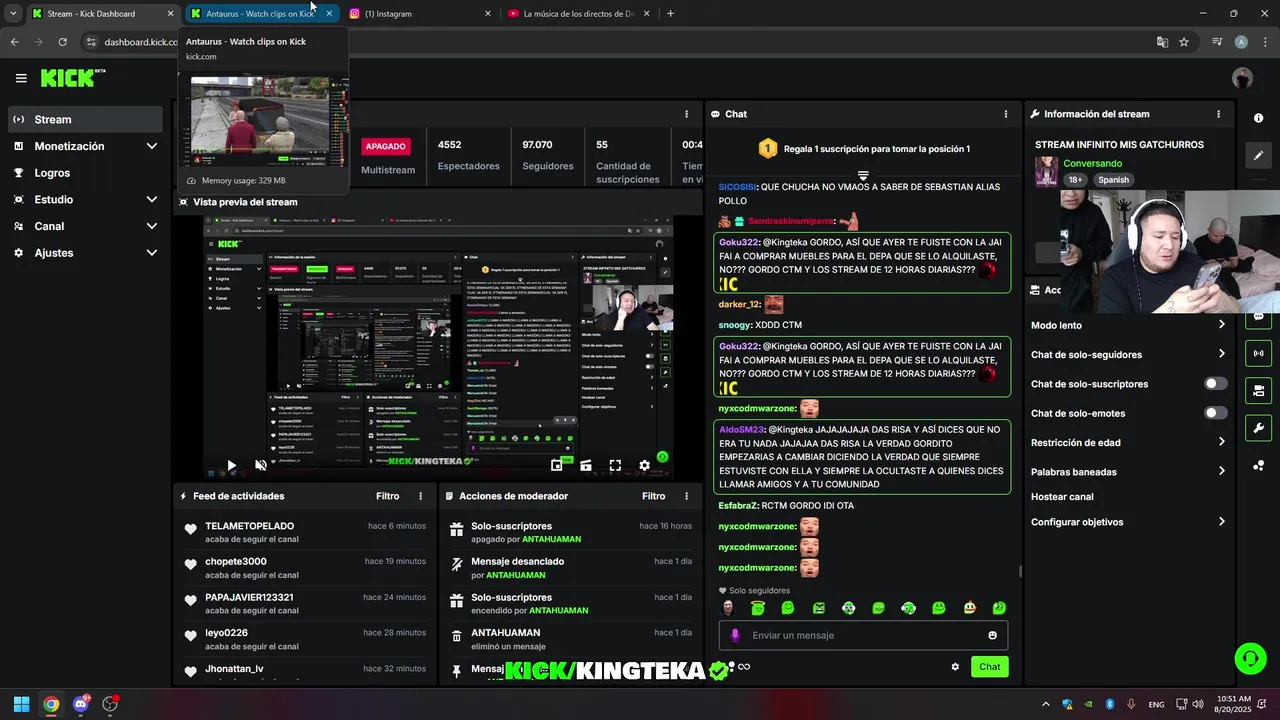Open Filtro in Acciones de moderador
Screen dimensions: 1280x720
653,496
